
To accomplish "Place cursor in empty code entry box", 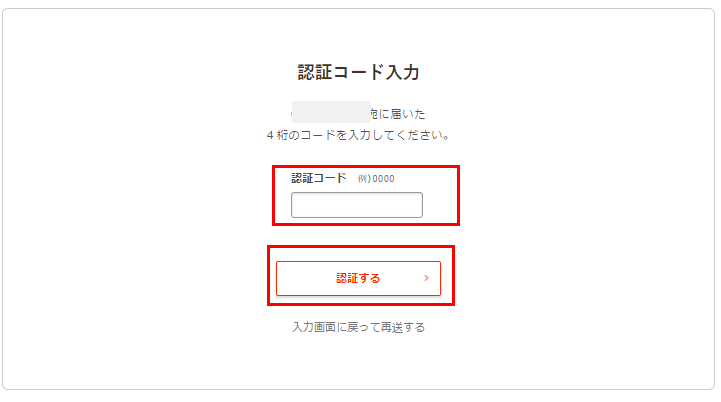I will coord(356,205).
